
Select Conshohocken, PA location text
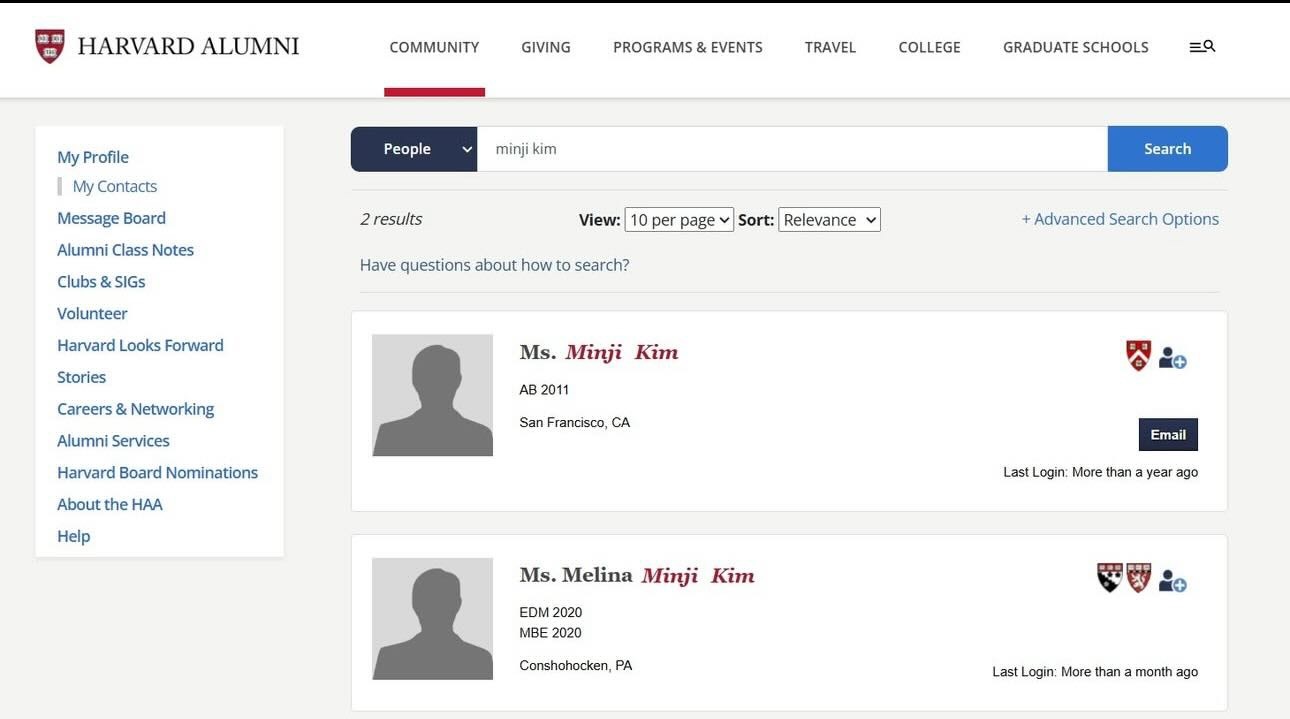point(576,665)
